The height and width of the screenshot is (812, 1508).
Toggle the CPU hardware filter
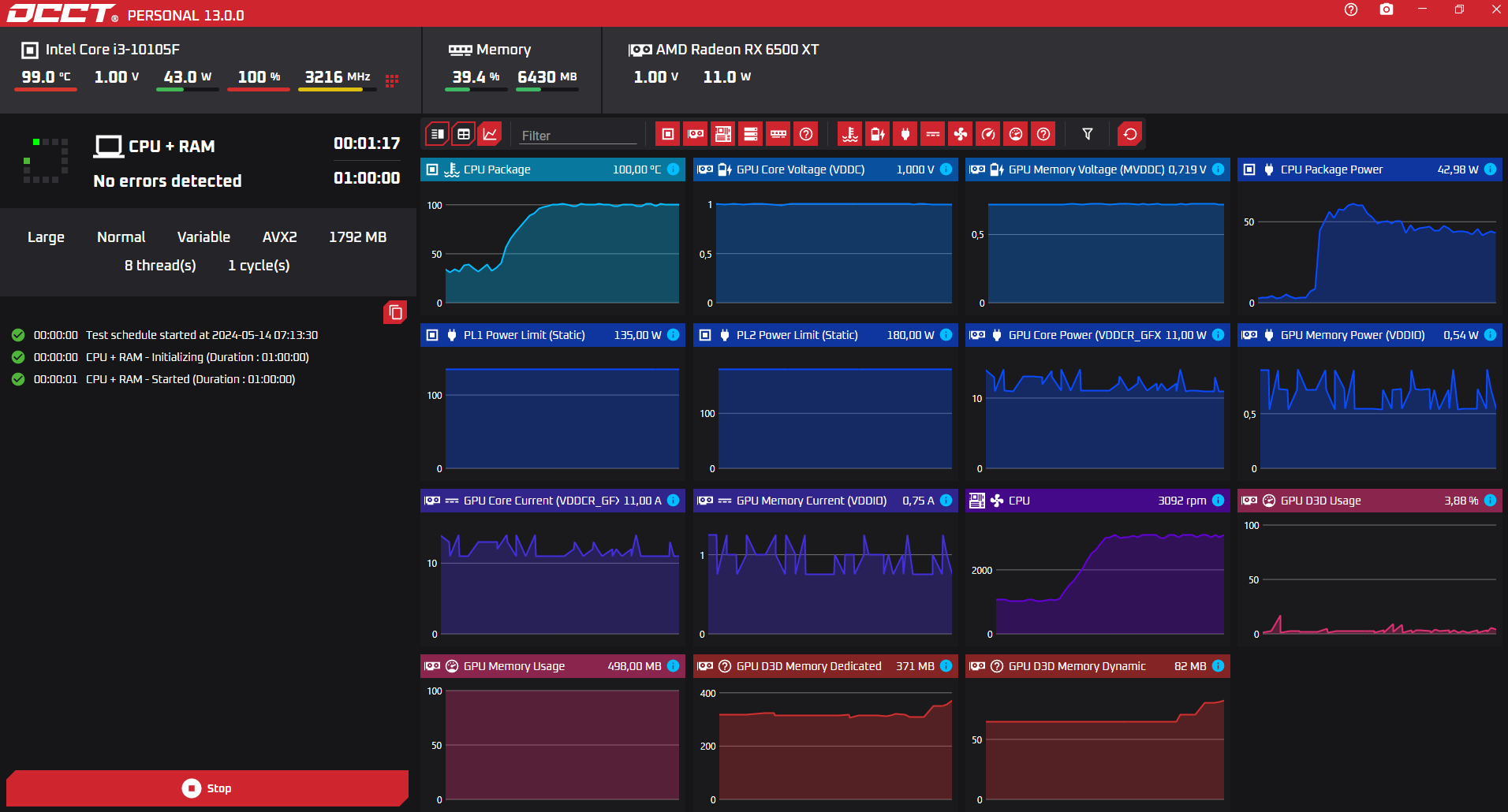[668, 134]
